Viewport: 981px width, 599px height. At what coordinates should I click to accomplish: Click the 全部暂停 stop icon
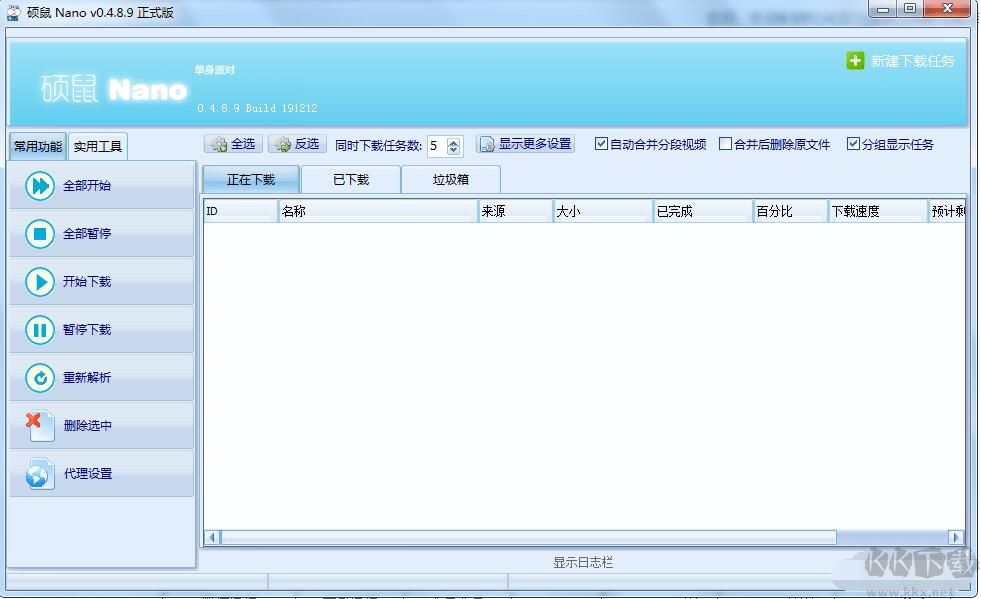[x=40, y=233]
